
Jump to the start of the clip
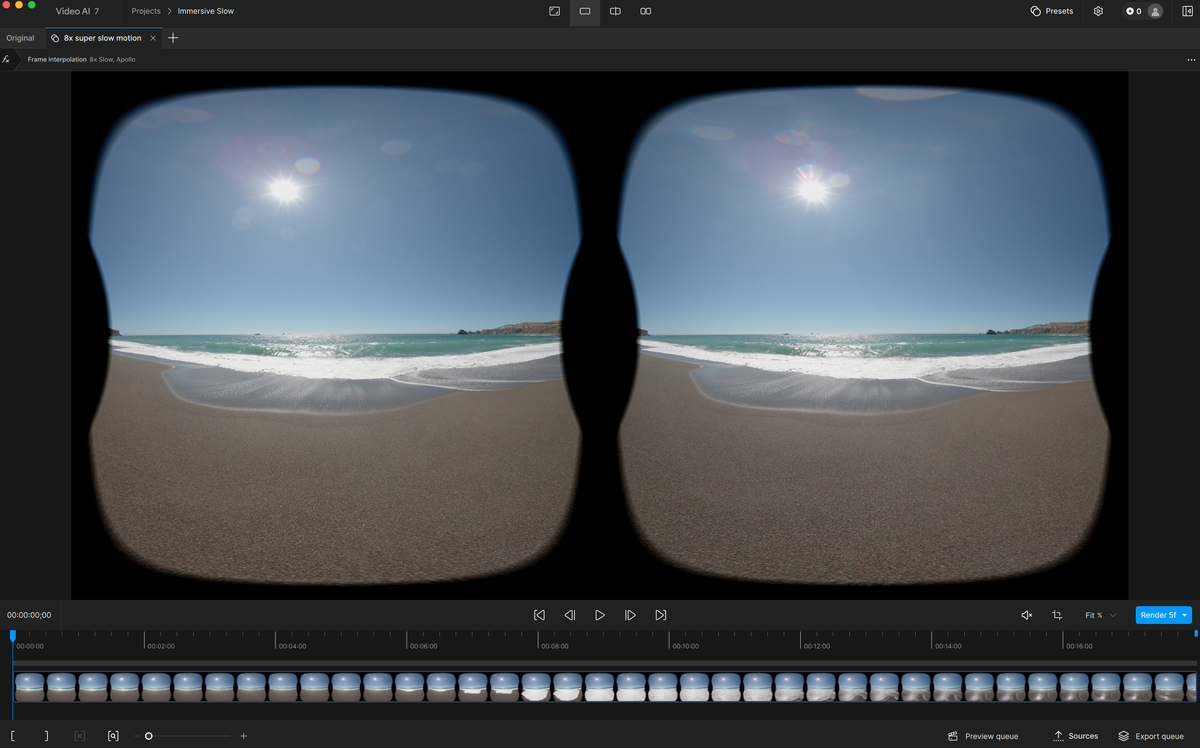[x=539, y=615]
